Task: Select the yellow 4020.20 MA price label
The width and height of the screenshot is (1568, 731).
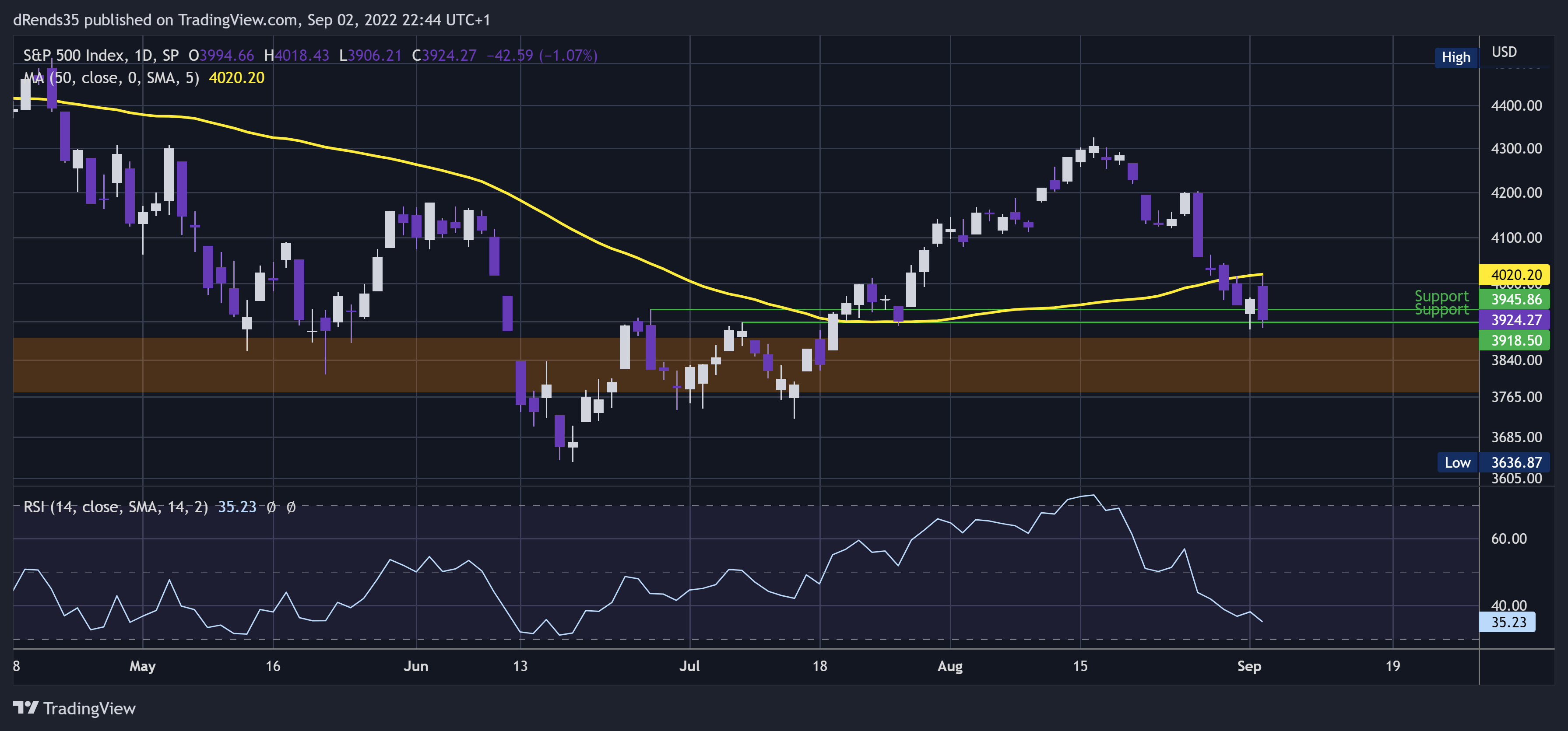Action: coord(1515,275)
